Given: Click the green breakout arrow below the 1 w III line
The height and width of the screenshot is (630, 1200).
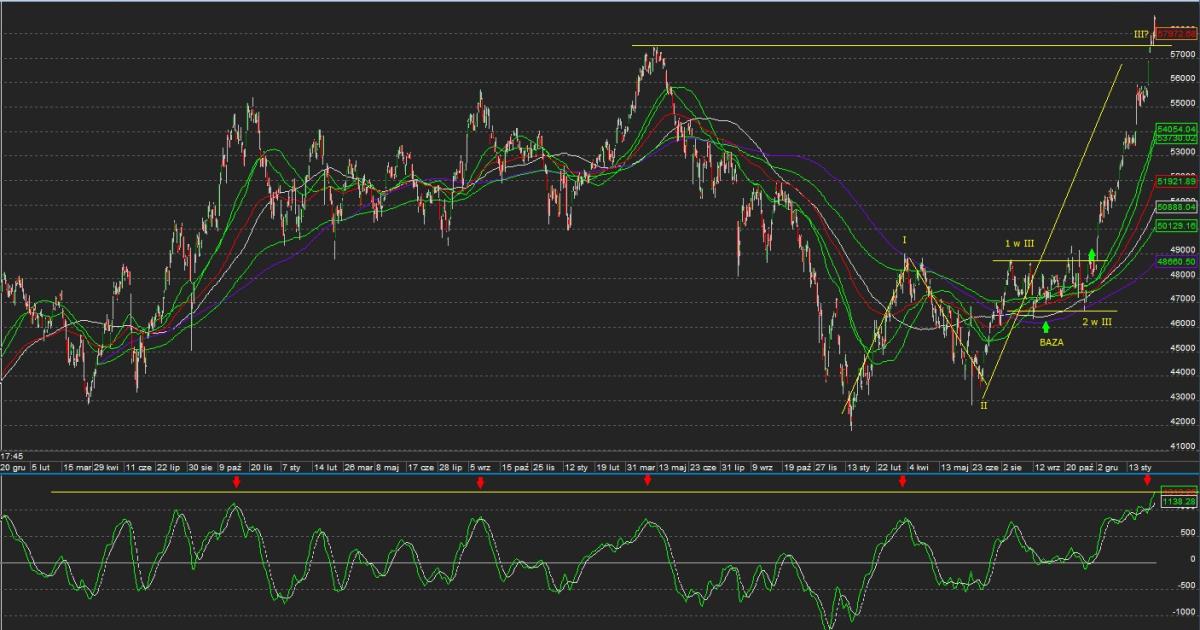Looking at the screenshot, I should pos(1092,255).
